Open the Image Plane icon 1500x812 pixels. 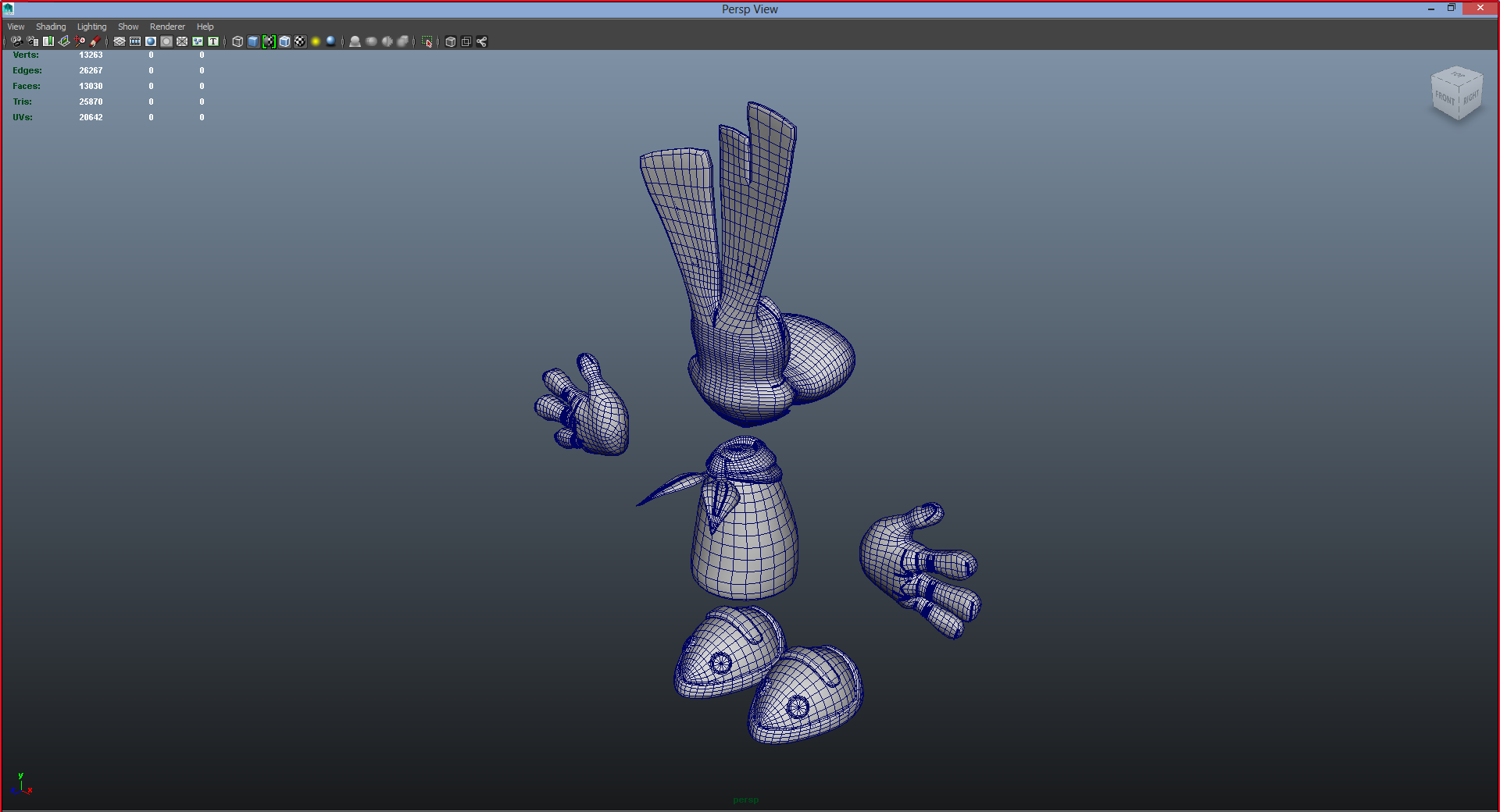pyautogui.click(x=64, y=41)
